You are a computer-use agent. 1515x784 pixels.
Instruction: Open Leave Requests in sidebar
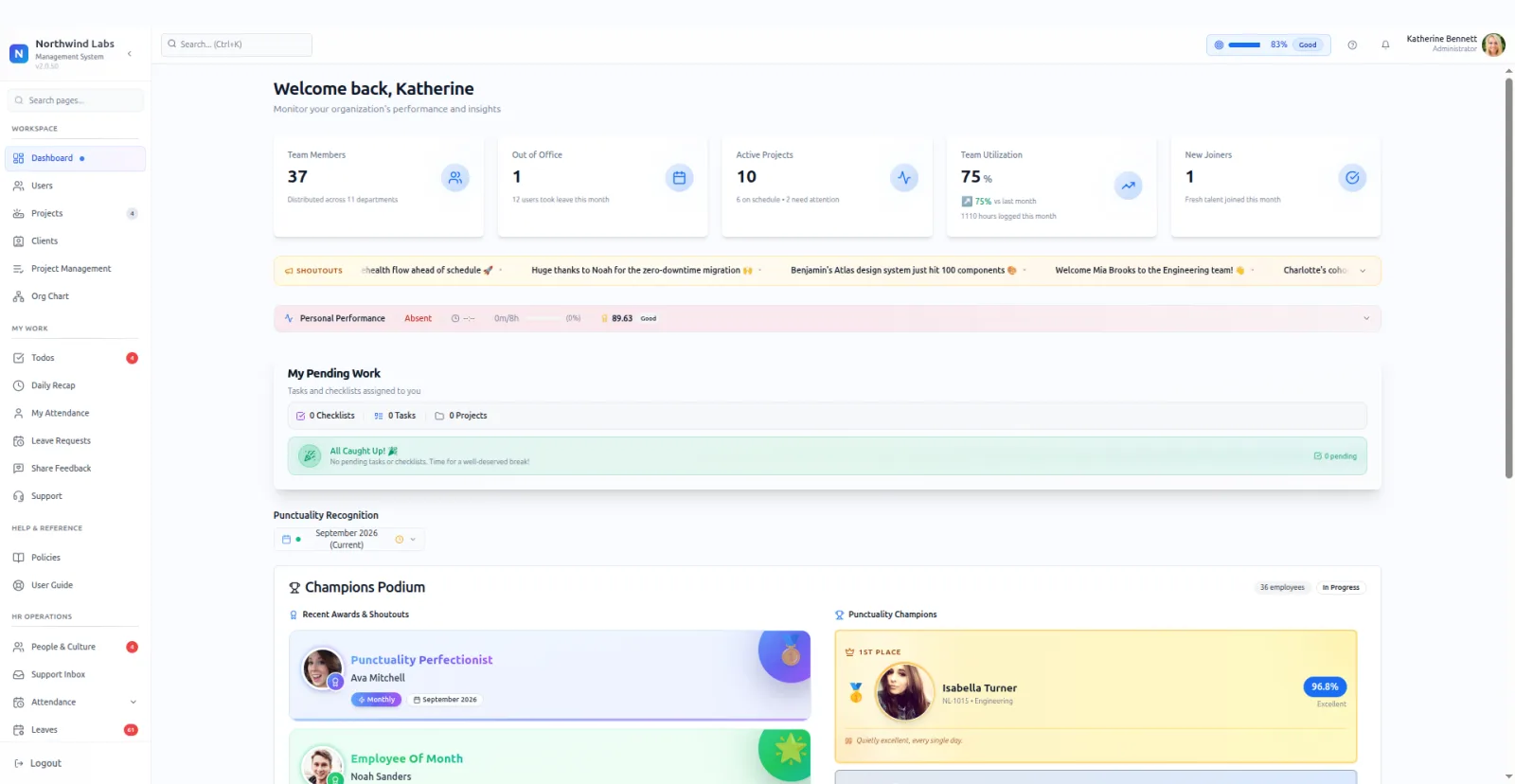(75, 441)
